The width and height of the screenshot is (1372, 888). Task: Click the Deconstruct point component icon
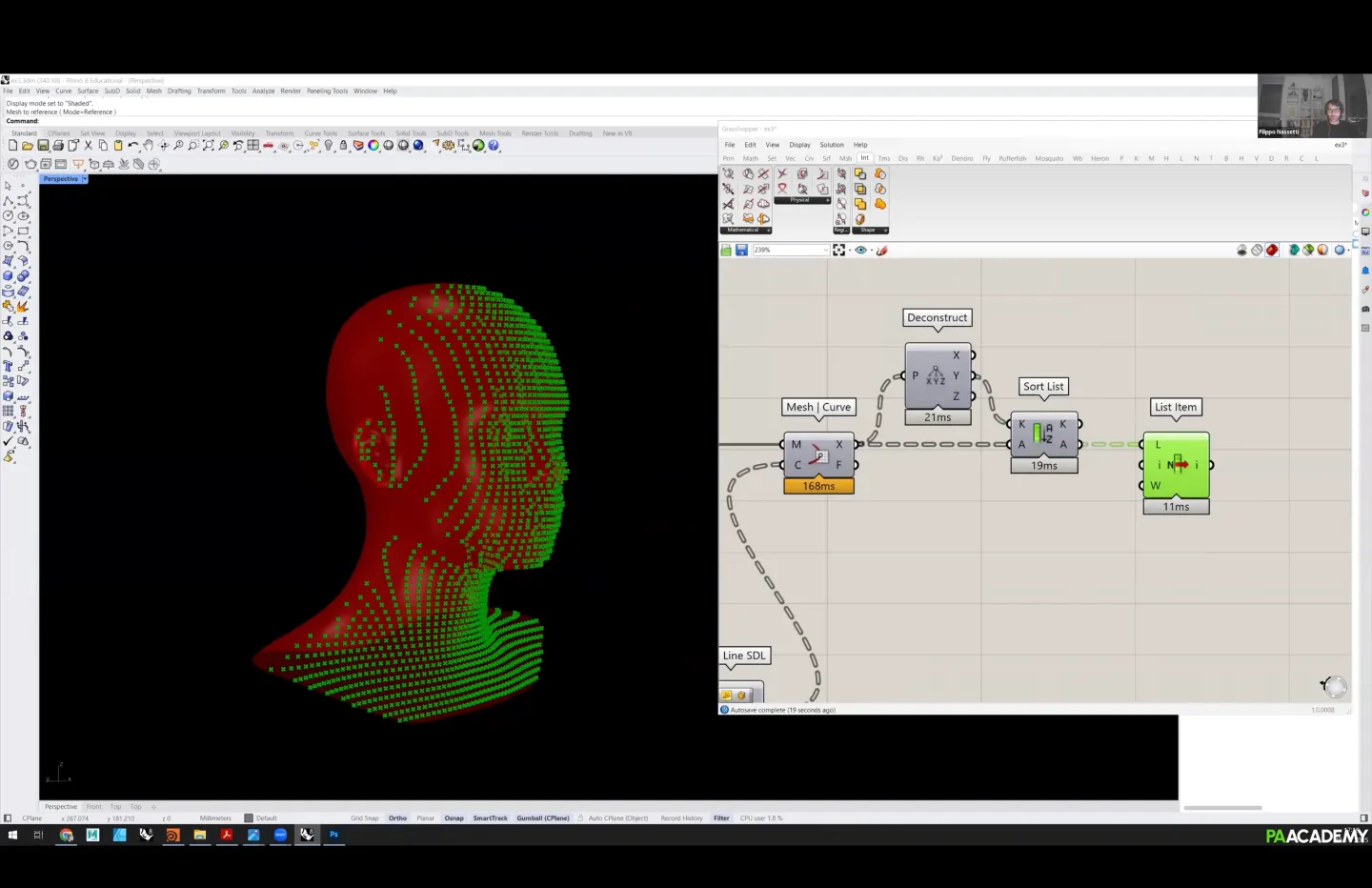pyautogui.click(x=937, y=375)
